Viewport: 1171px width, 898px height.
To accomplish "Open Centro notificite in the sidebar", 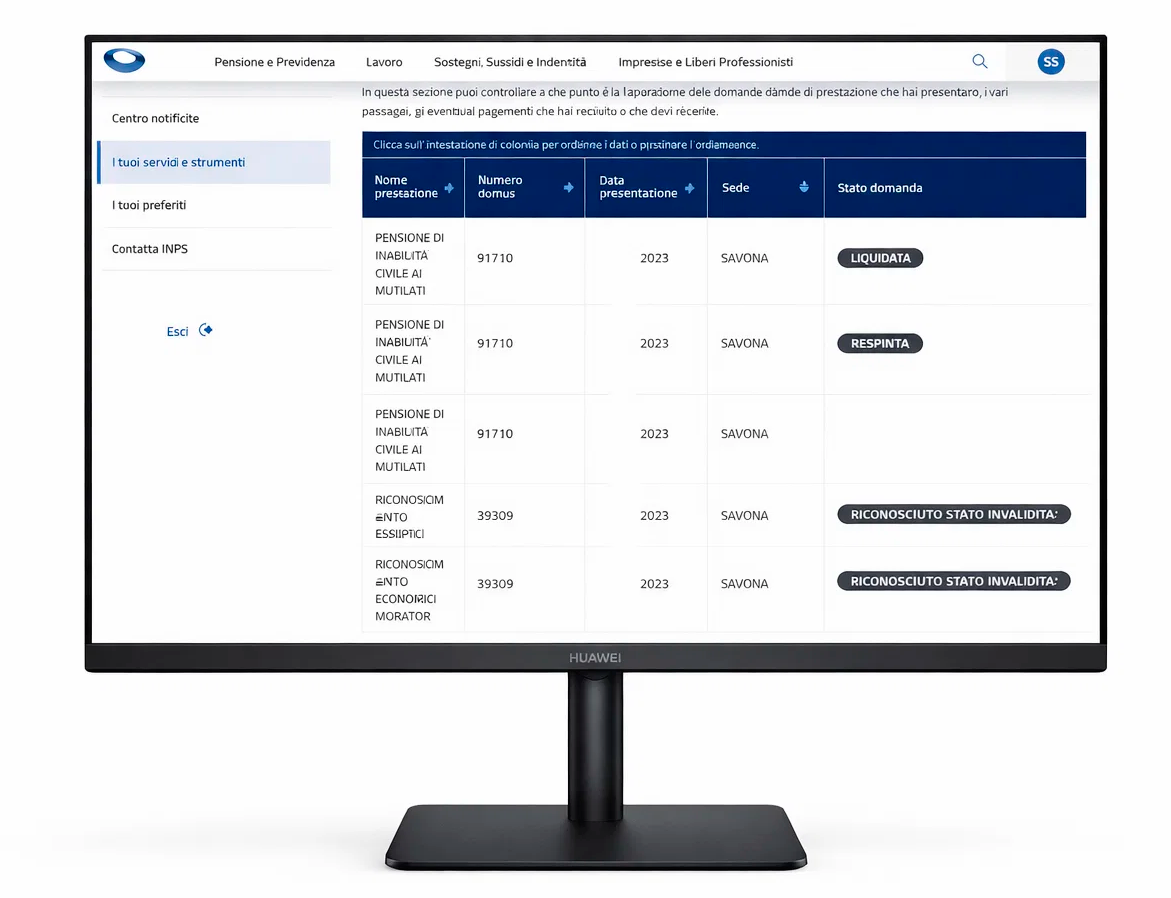I will click(155, 118).
